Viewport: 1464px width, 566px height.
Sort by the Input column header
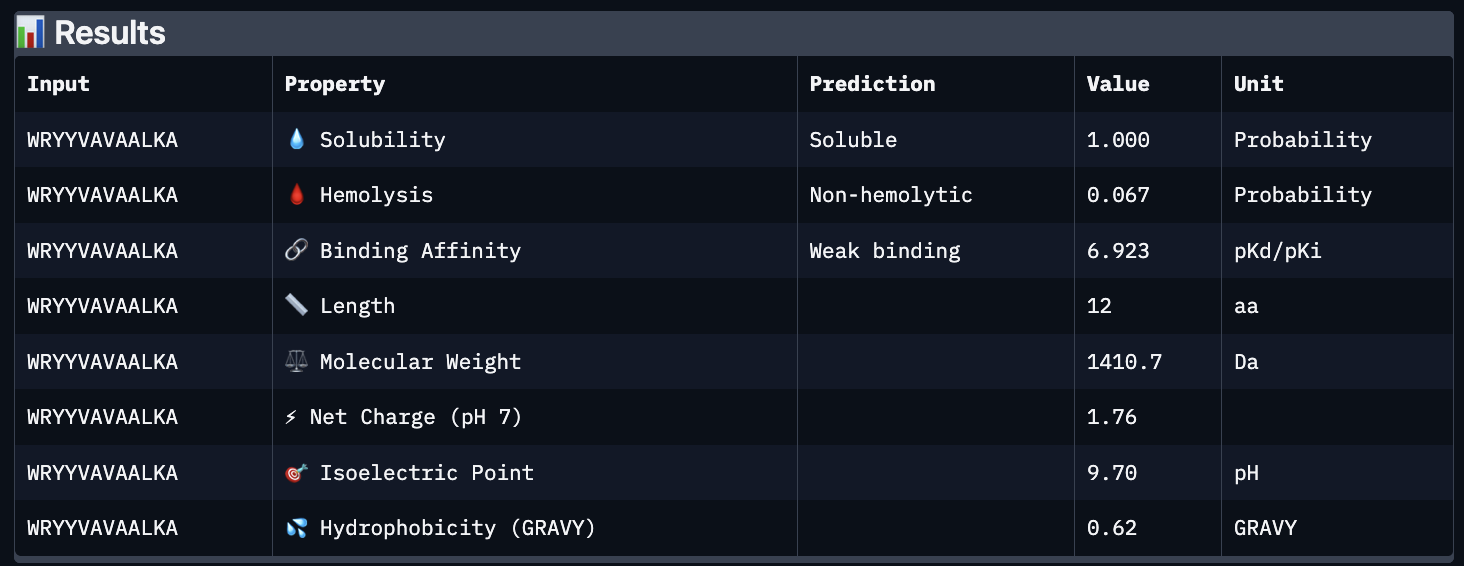click(x=58, y=84)
